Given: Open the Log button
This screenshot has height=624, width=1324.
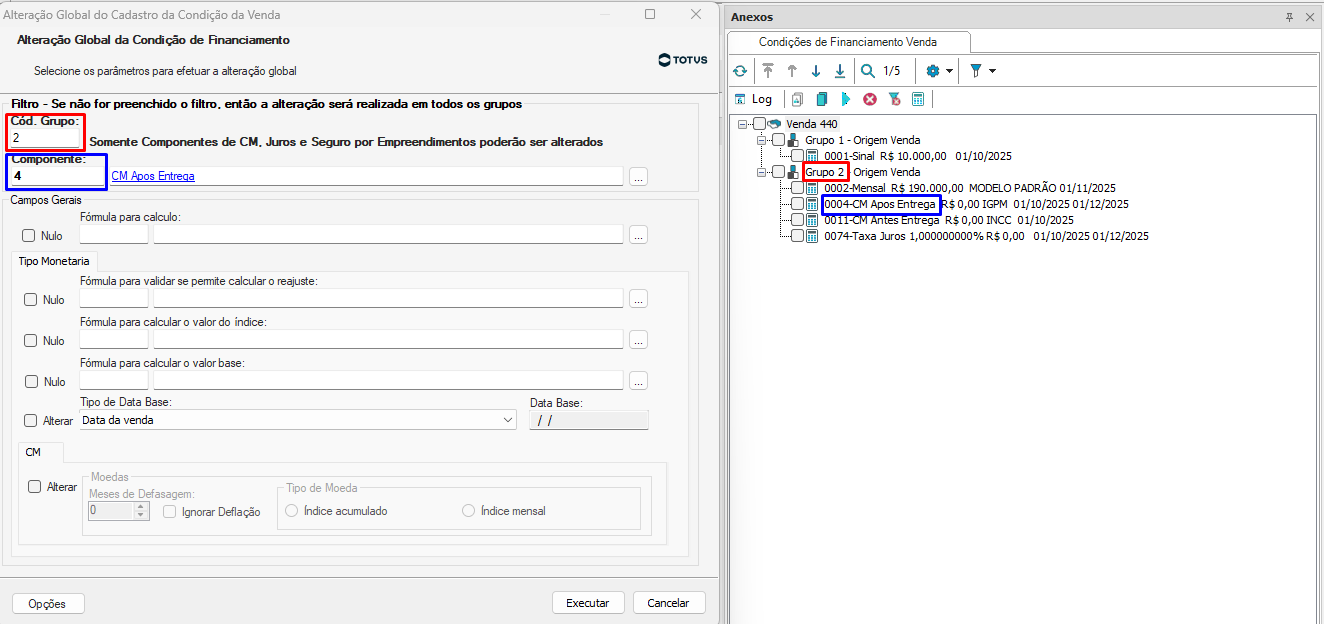Looking at the screenshot, I should tap(753, 99).
